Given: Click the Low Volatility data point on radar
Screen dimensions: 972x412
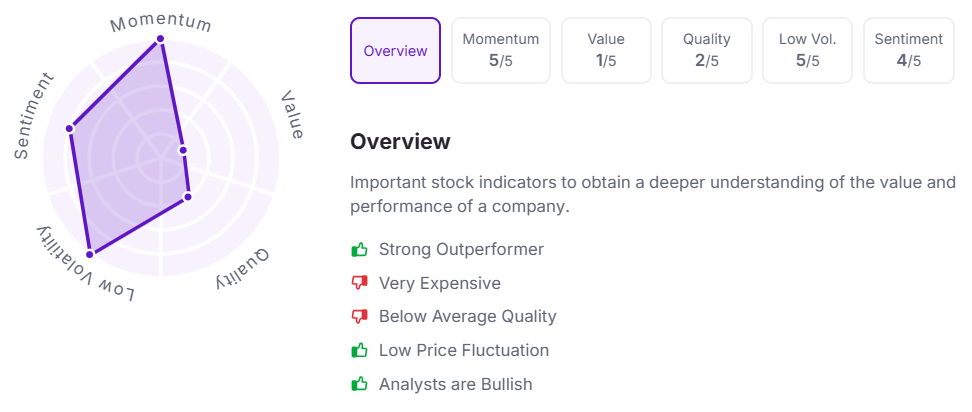Looking at the screenshot, I should pyautogui.click(x=90, y=254).
